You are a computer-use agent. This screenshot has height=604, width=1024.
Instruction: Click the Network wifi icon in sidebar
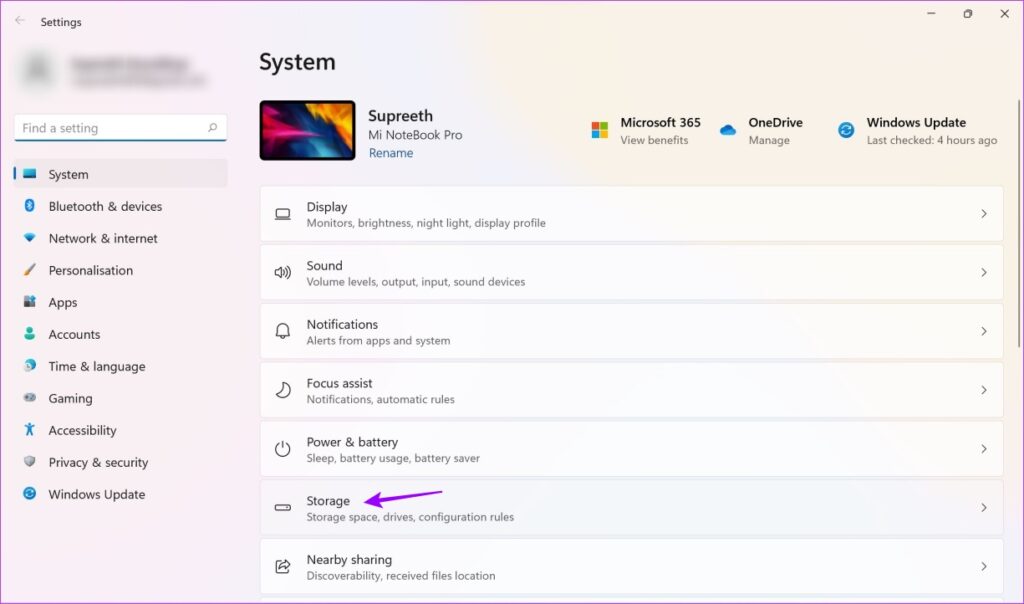pos(29,238)
